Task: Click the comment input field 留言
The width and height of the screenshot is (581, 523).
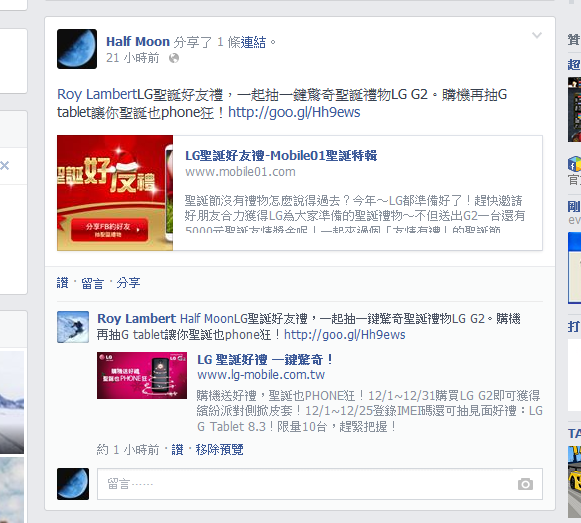Action: (320, 484)
